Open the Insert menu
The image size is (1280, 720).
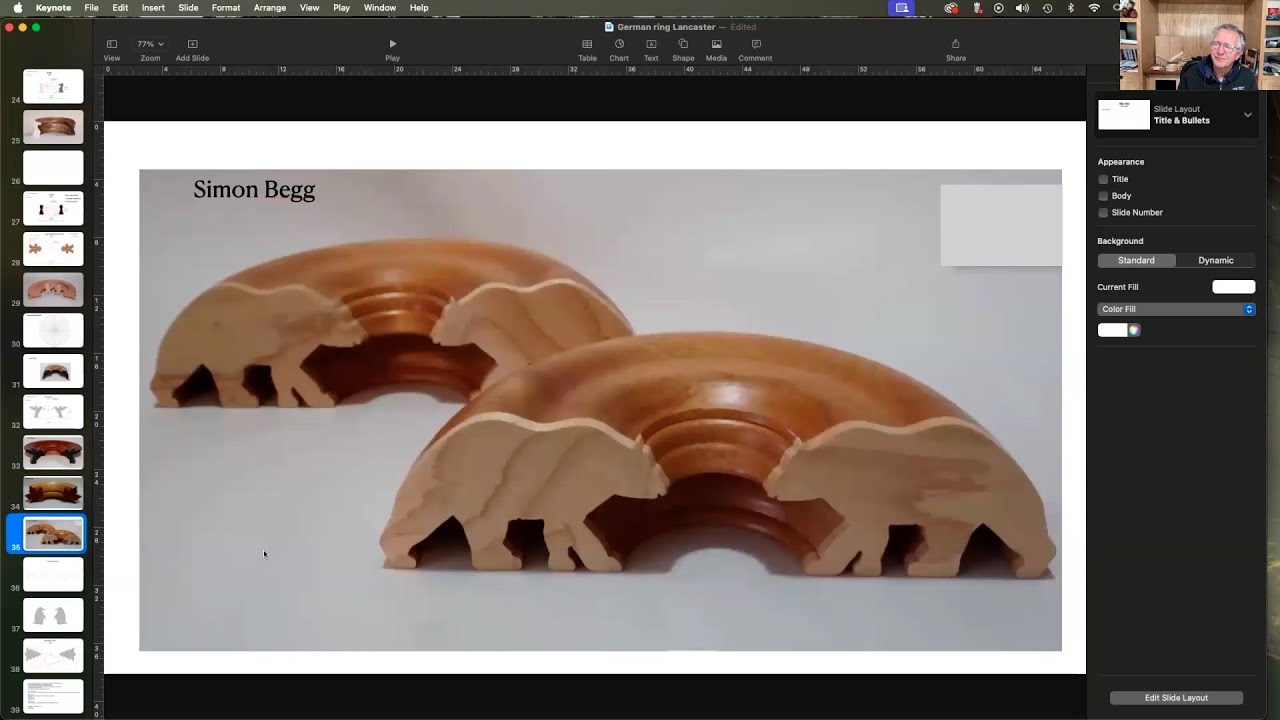tap(153, 8)
